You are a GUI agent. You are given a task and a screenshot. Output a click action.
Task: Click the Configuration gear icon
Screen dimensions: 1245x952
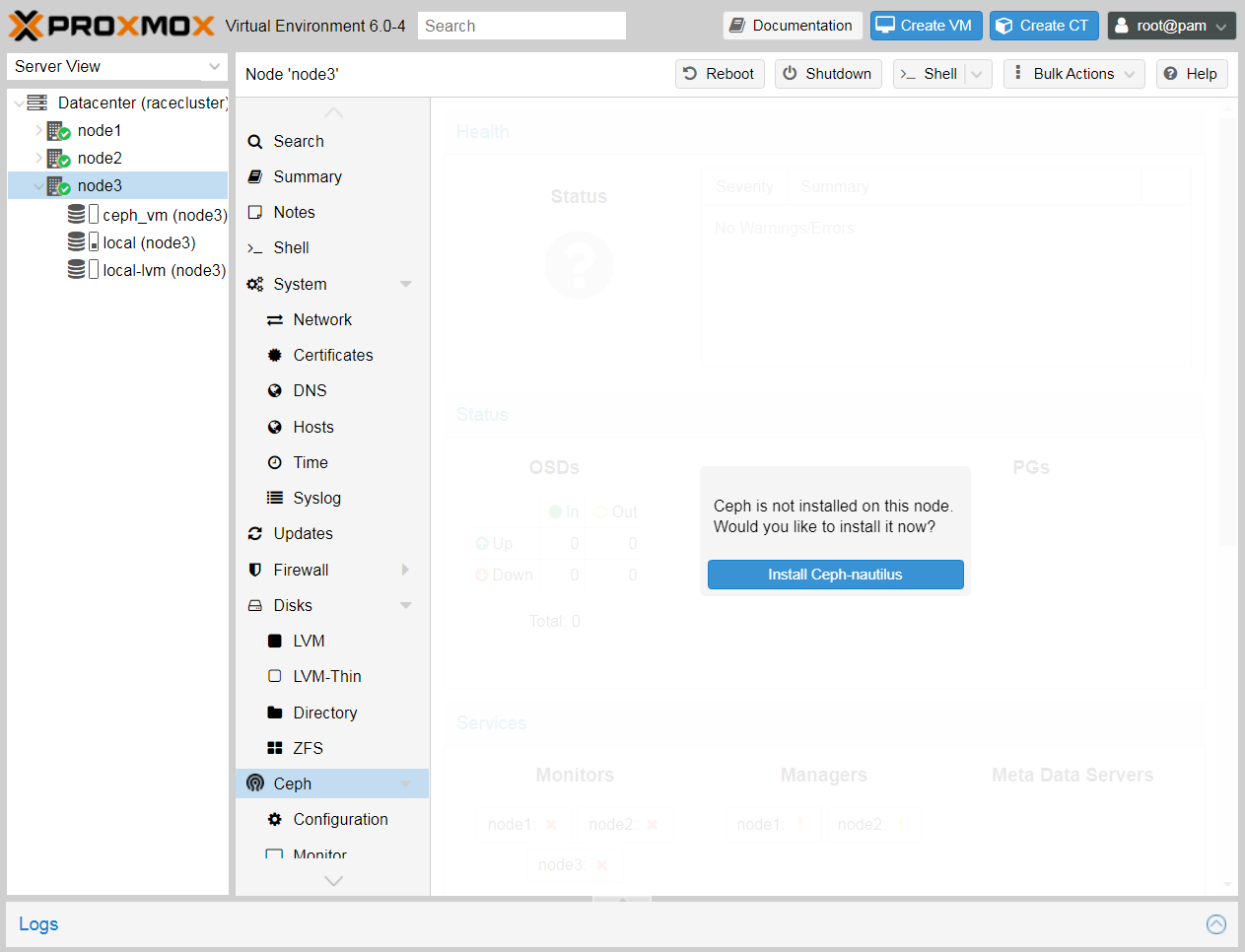[x=275, y=819]
